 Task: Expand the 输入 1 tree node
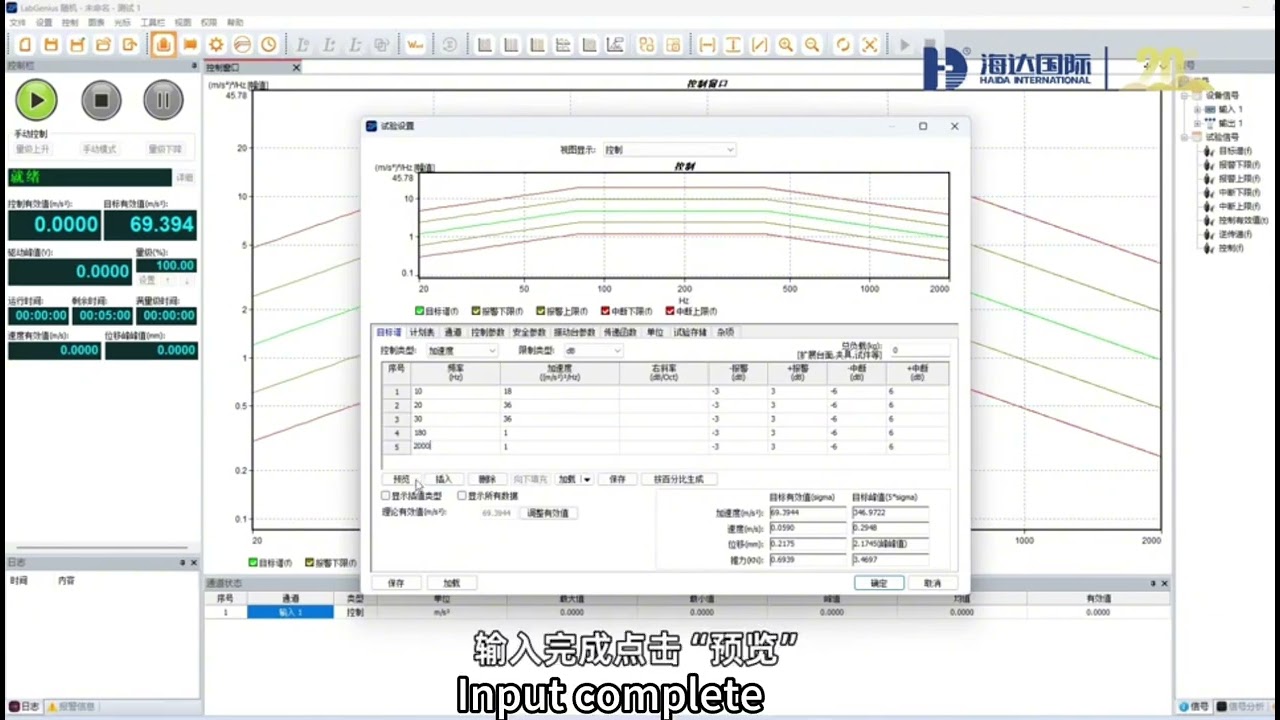pyautogui.click(x=1197, y=109)
